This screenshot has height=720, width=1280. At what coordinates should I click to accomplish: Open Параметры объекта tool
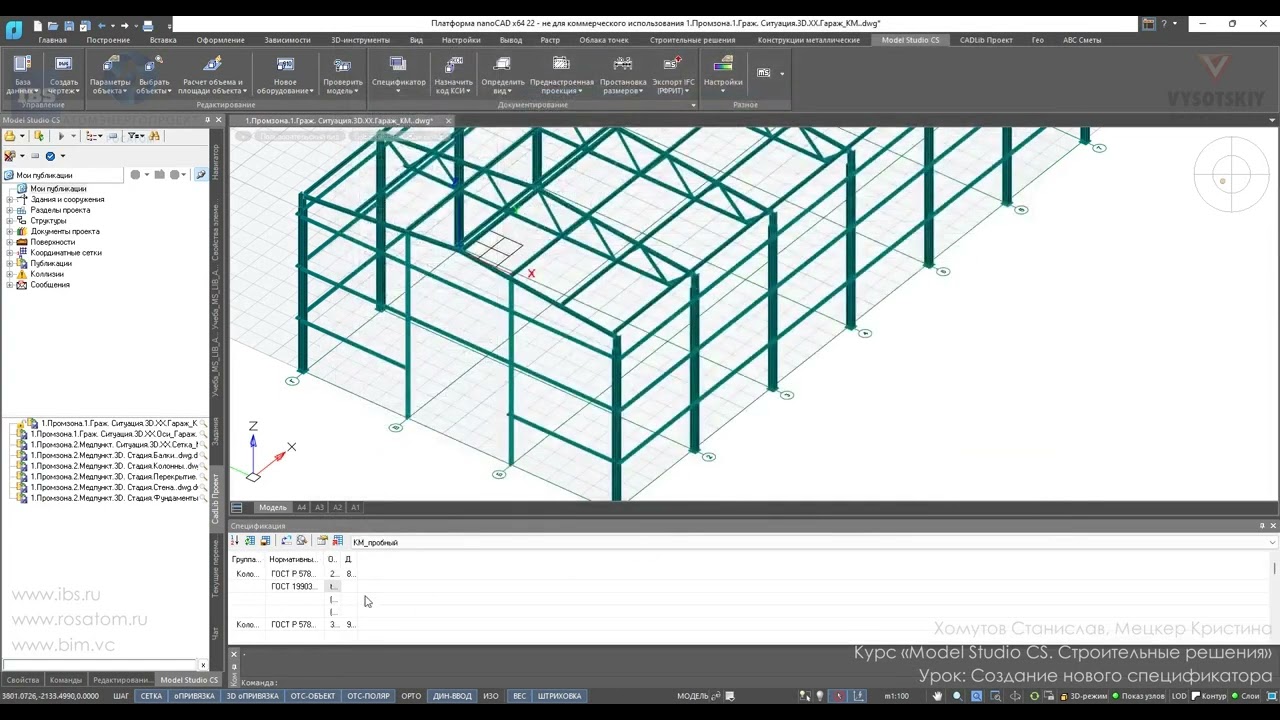(110, 74)
